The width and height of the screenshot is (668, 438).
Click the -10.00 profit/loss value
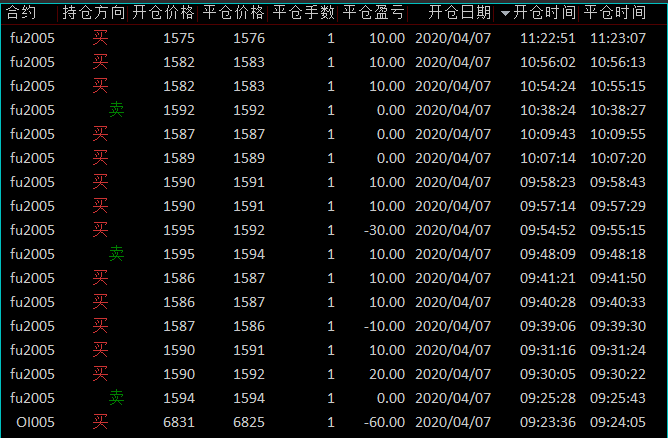point(384,326)
